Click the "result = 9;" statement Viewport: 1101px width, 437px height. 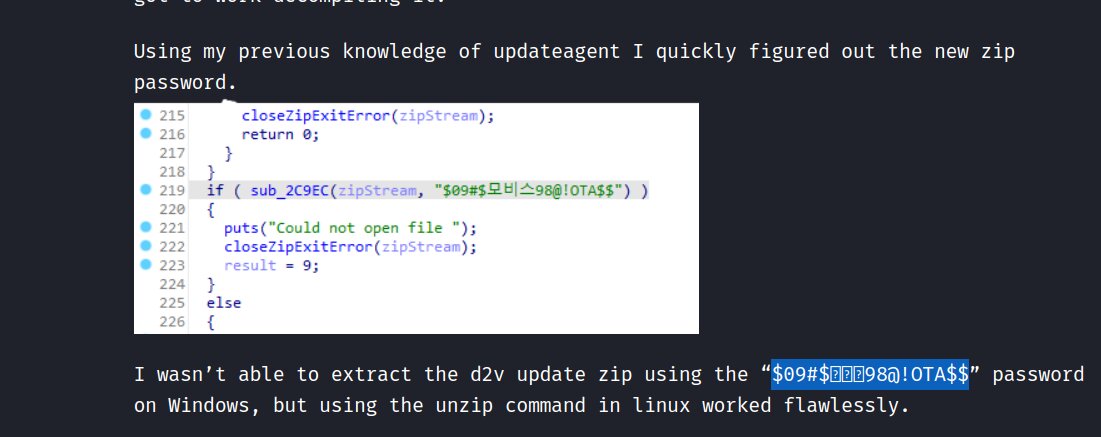click(271, 266)
